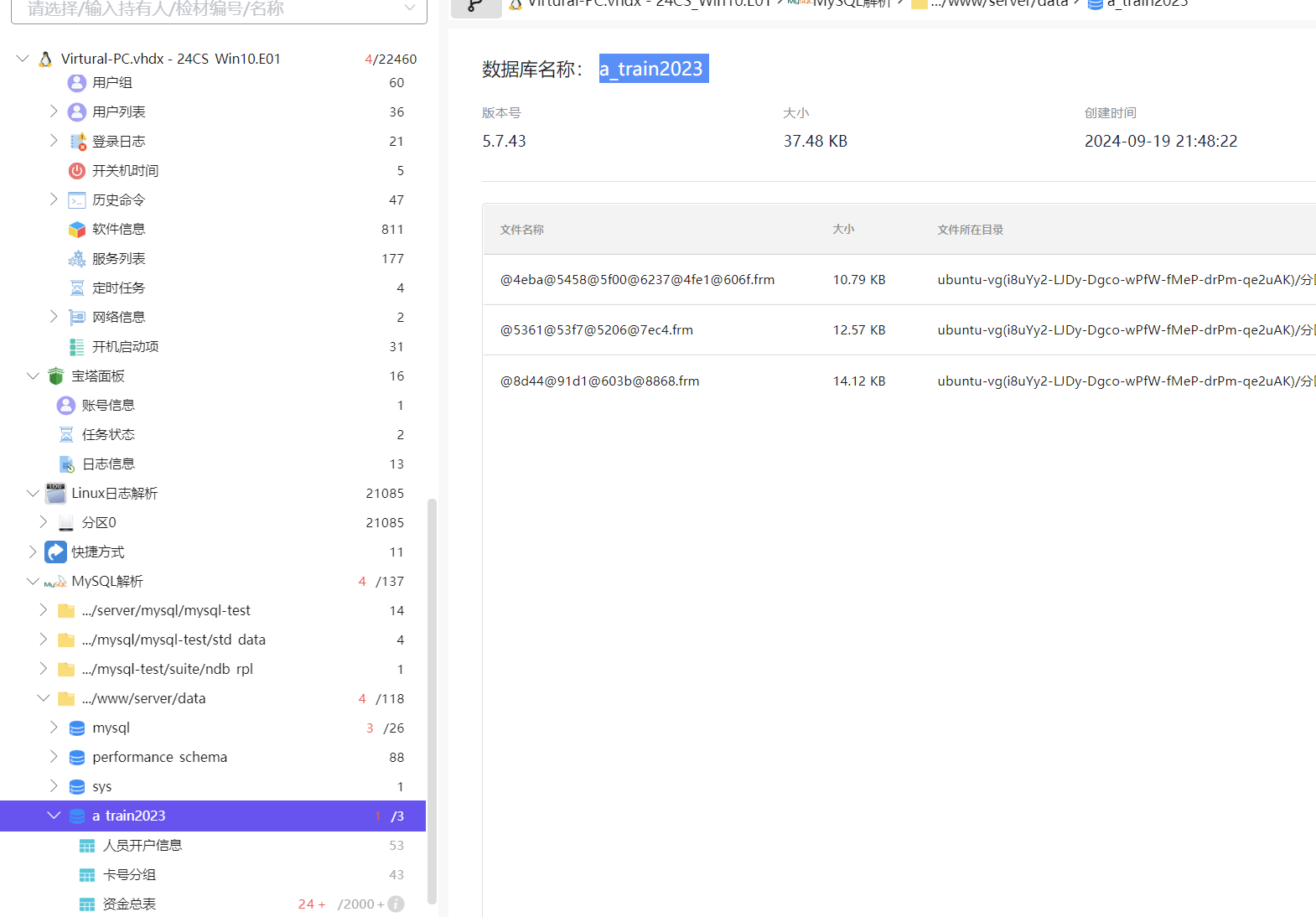Click the highlighted a_train2023 database name
This screenshot has height=917, width=1316.
coord(654,69)
